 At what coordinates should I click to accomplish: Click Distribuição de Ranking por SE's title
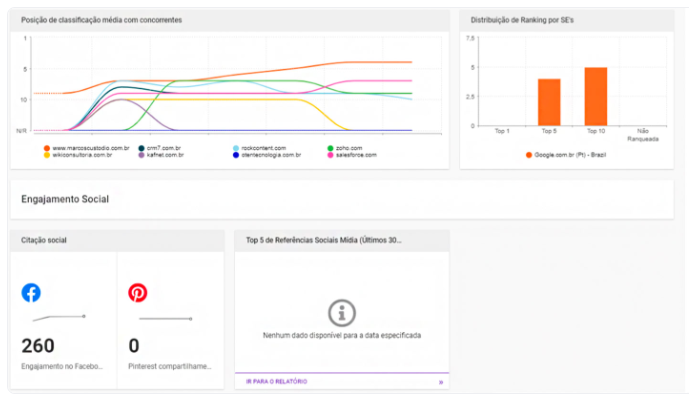coord(522,20)
